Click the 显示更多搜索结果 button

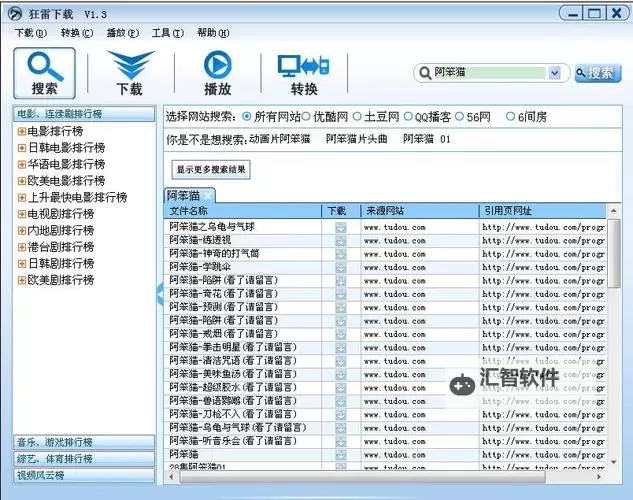(x=211, y=169)
